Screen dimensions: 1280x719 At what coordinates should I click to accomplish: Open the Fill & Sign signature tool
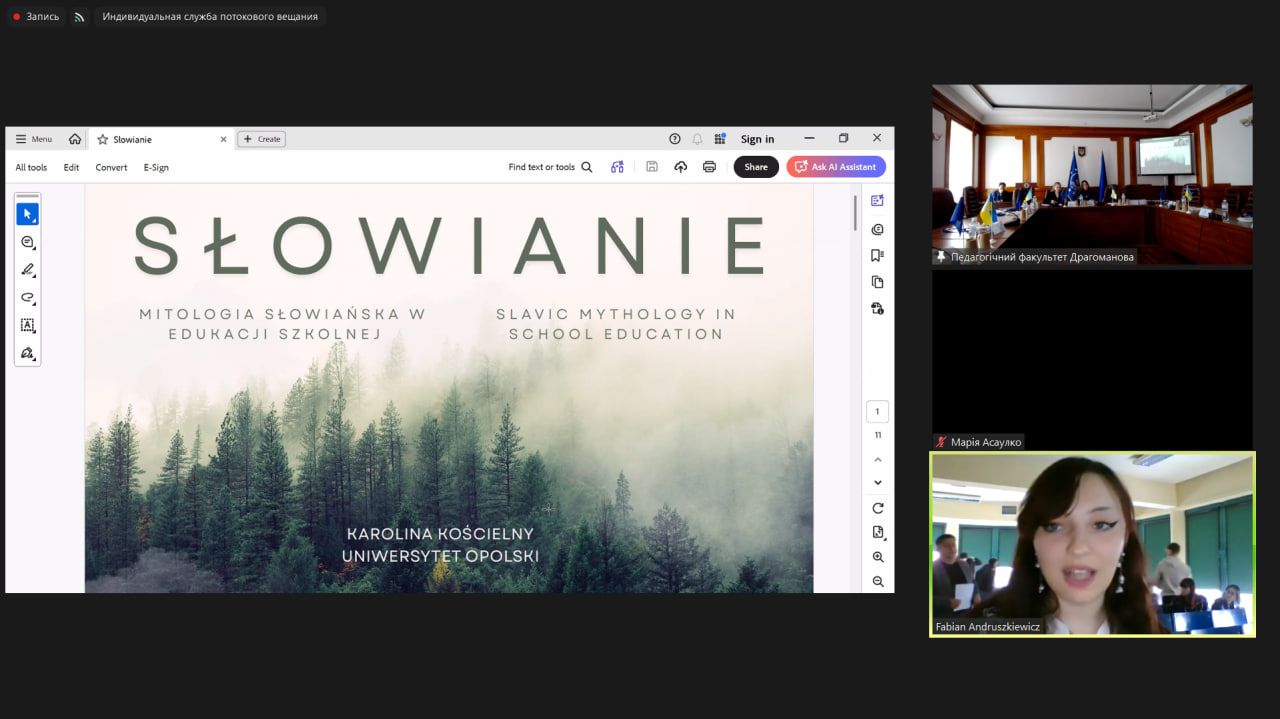tap(27, 353)
